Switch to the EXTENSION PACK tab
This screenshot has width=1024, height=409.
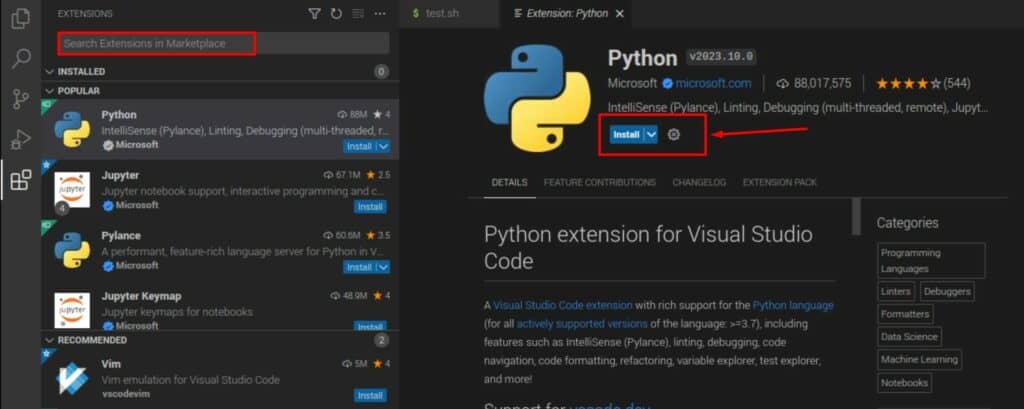(780, 182)
